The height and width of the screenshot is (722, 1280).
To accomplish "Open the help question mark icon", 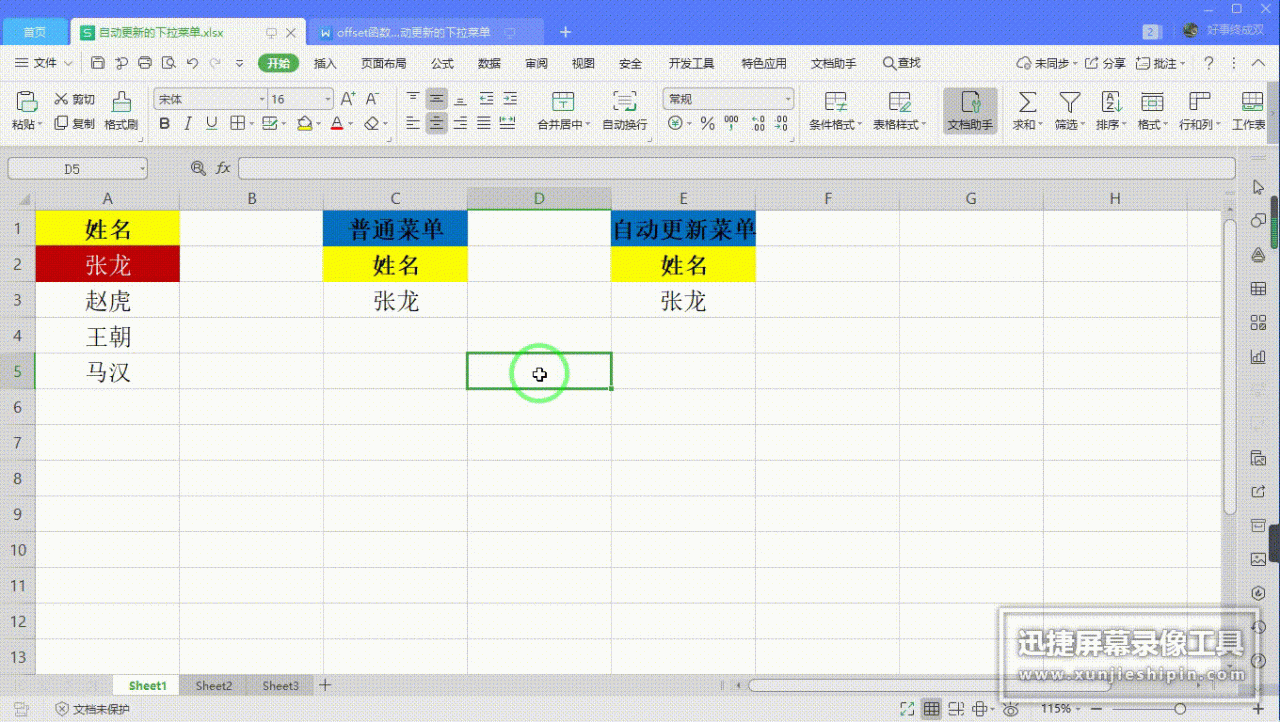I will coord(1208,63).
